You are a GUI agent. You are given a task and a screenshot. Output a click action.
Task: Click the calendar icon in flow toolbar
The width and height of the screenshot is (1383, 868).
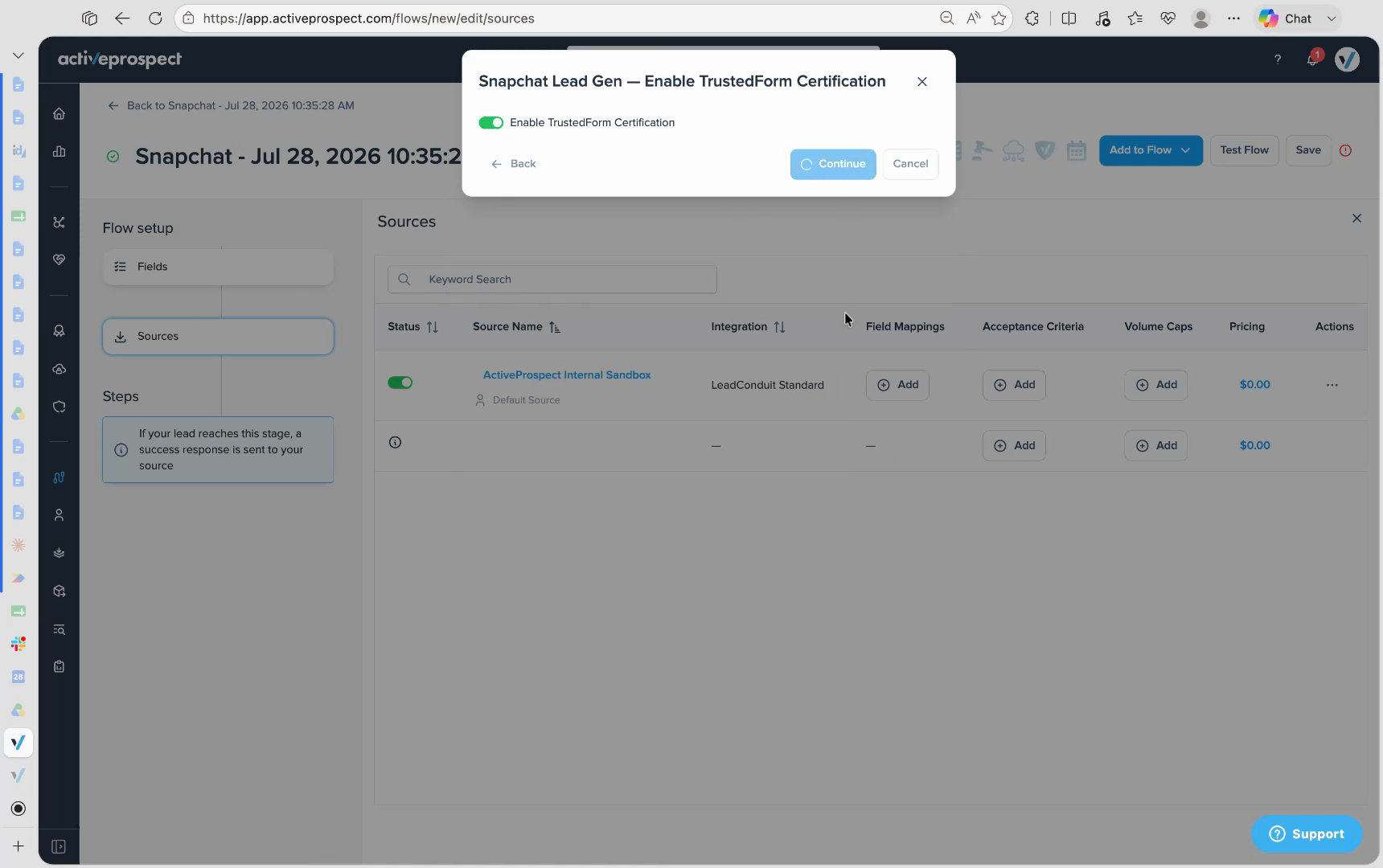coord(1077,150)
